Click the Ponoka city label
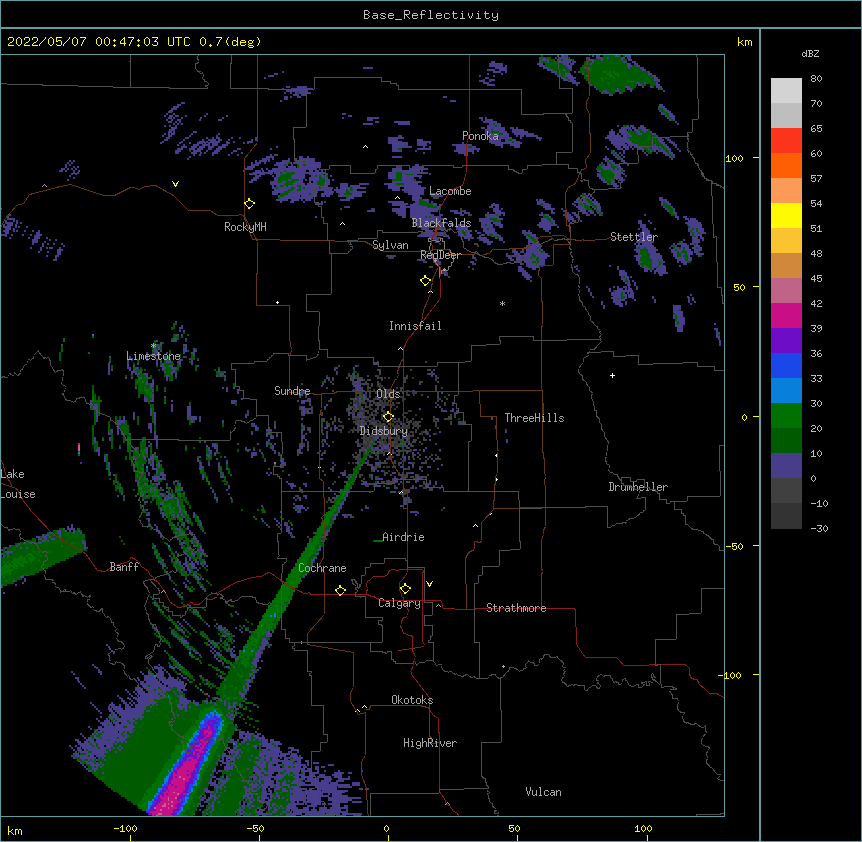 (x=480, y=136)
